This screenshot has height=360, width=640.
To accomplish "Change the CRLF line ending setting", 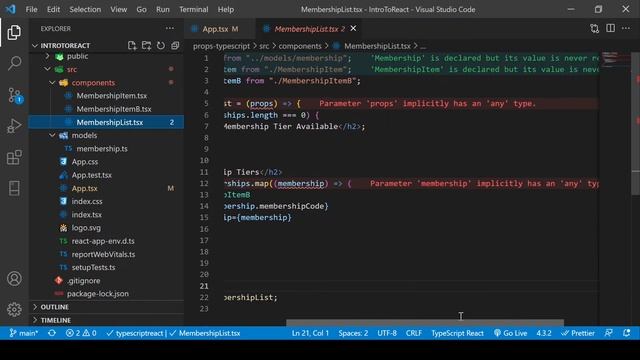I will [x=413, y=333].
